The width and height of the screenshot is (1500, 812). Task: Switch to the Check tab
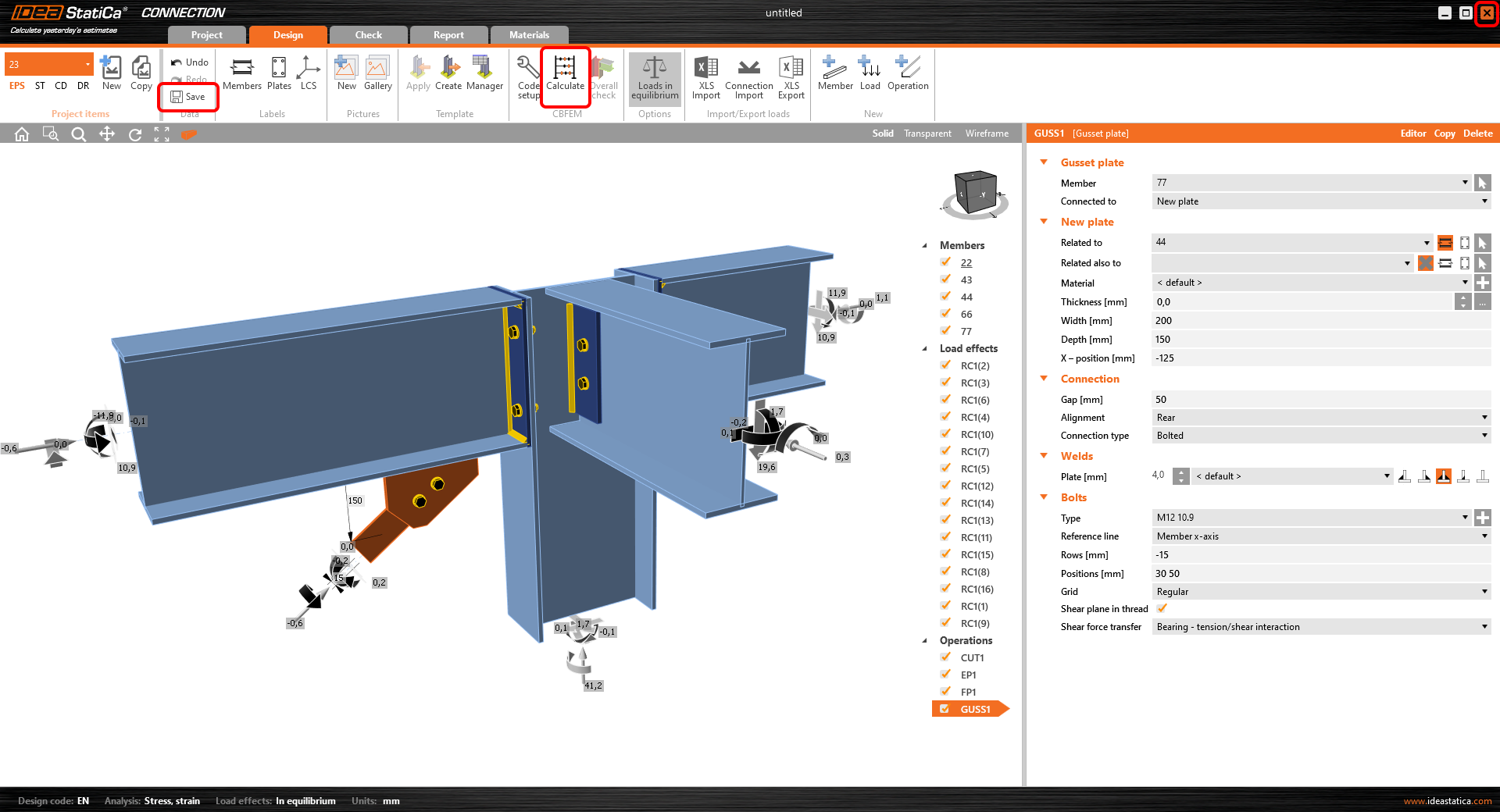pyautogui.click(x=368, y=35)
